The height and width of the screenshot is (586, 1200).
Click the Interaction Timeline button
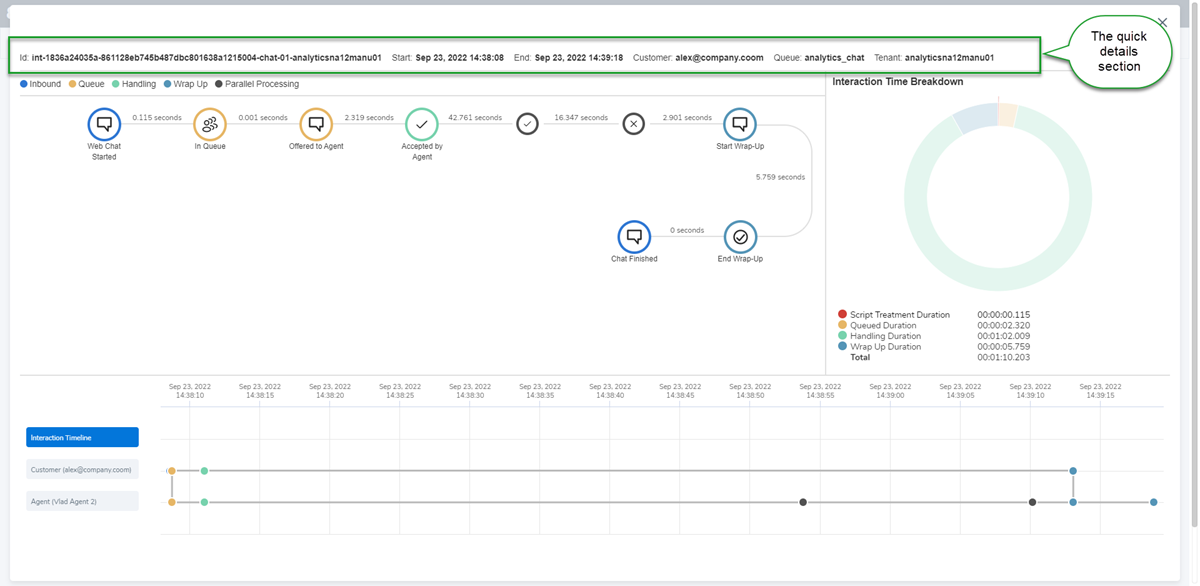tap(82, 437)
